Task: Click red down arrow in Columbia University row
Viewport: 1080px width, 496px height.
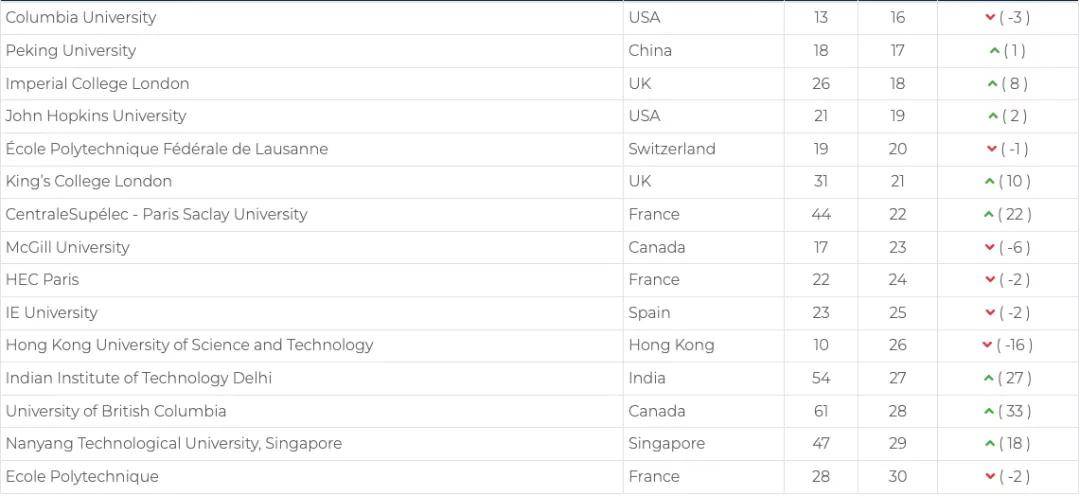Action: tap(990, 18)
